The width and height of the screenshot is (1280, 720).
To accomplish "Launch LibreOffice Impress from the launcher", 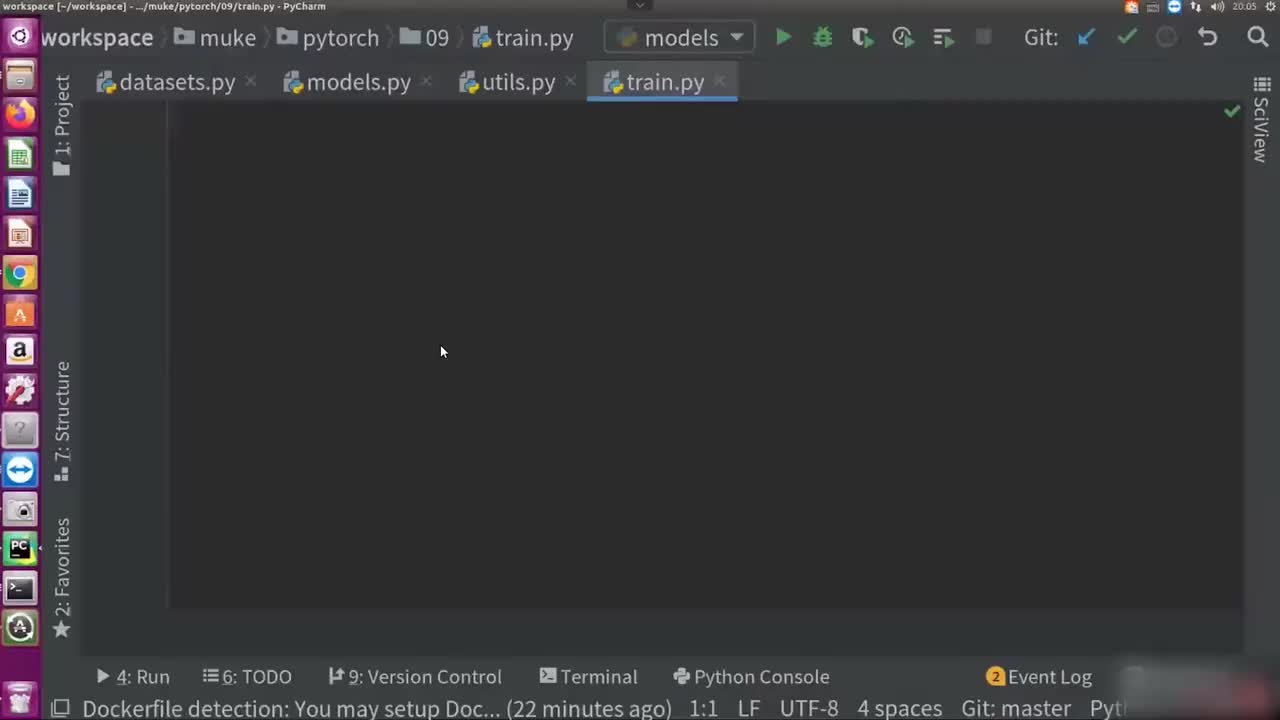I will click(x=20, y=234).
